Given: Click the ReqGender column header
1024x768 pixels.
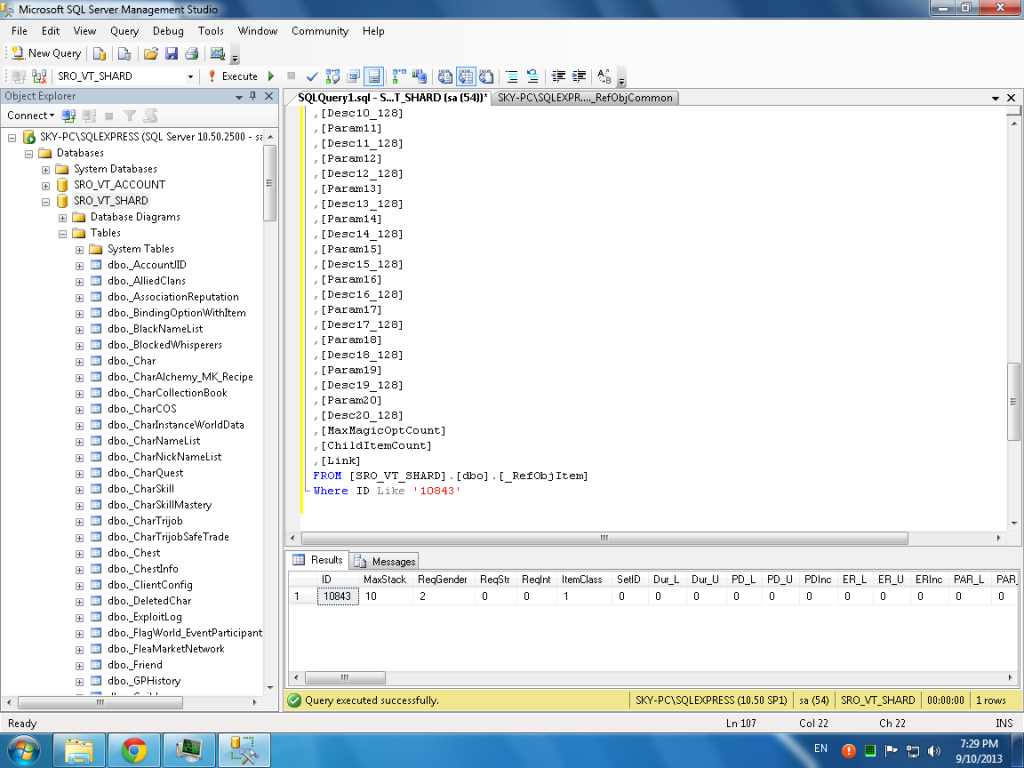Looking at the screenshot, I should (x=443, y=579).
